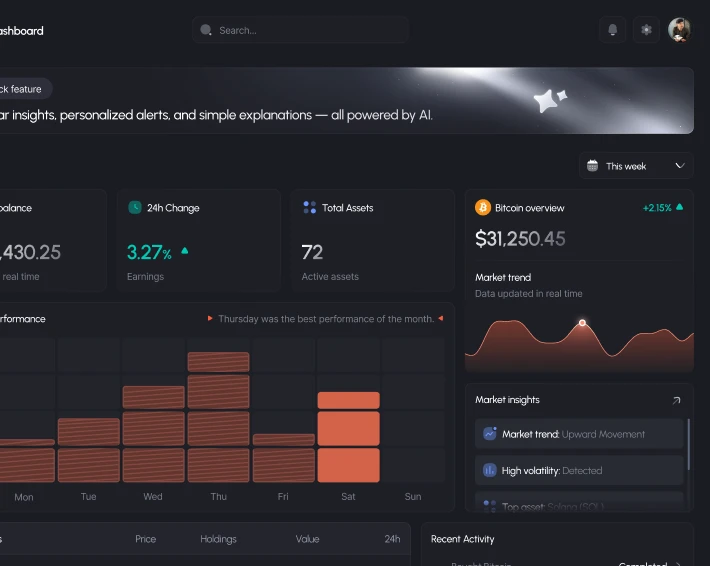
Task: Click the Wed axis label
Action: (x=153, y=497)
